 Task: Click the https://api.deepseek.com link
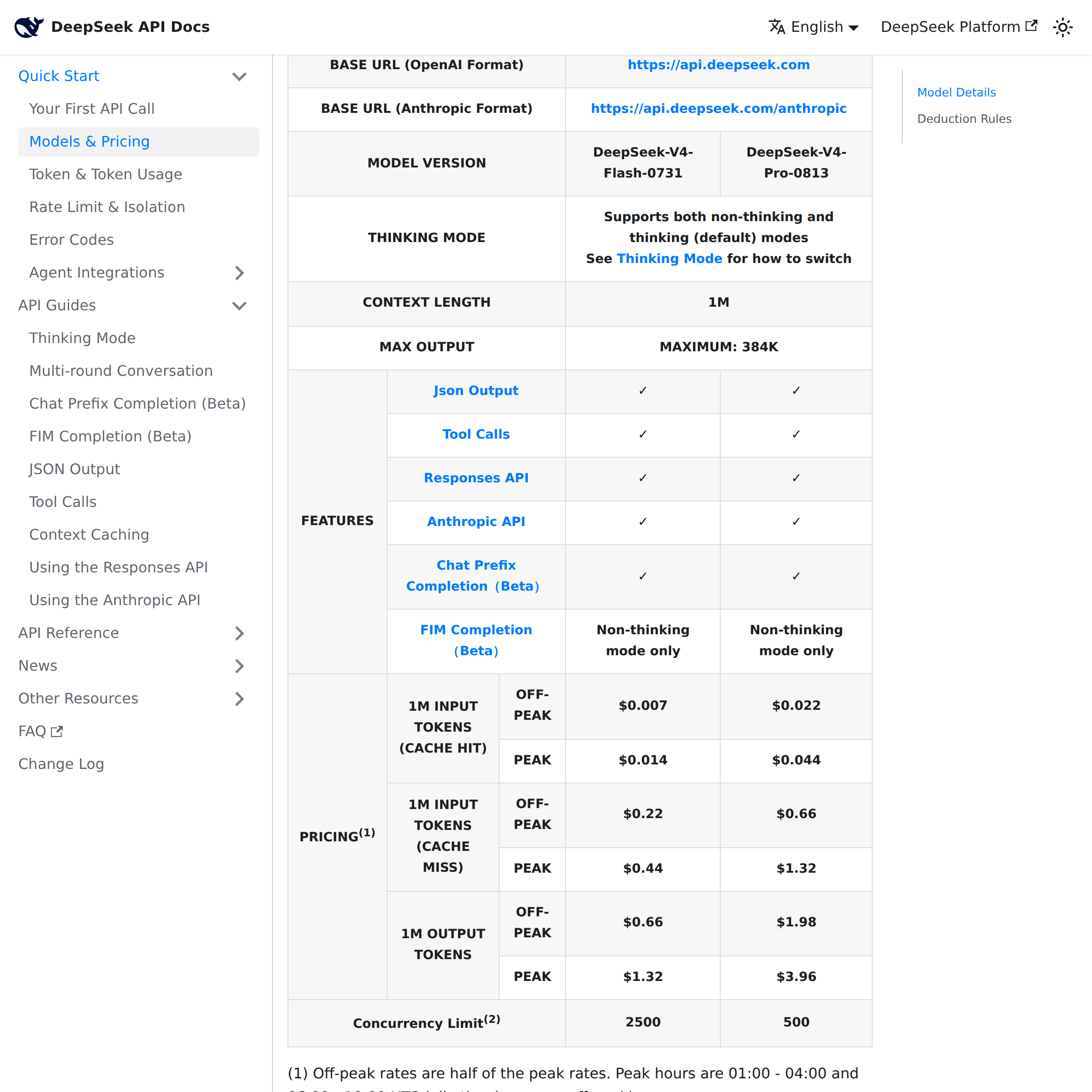[x=718, y=65]
